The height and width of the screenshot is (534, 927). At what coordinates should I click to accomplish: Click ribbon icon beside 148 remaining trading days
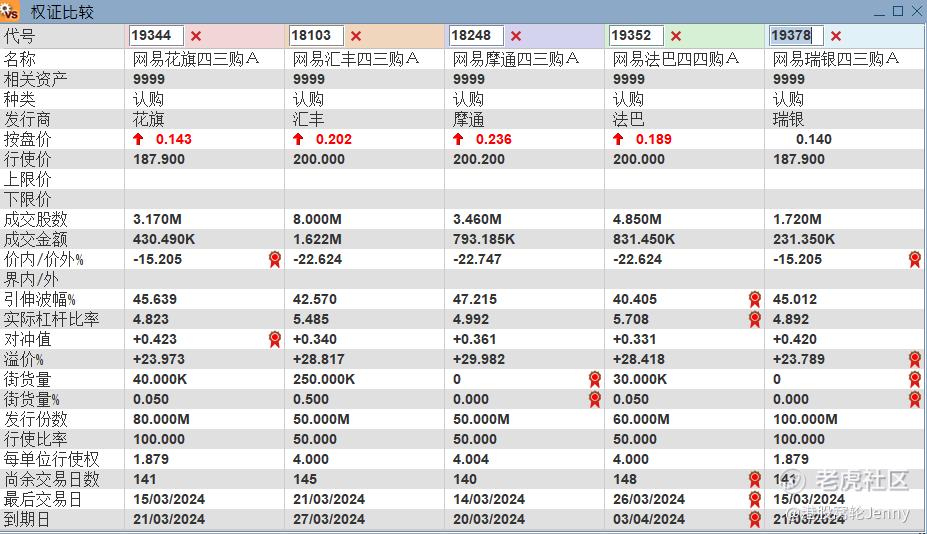tap(754, 479)
